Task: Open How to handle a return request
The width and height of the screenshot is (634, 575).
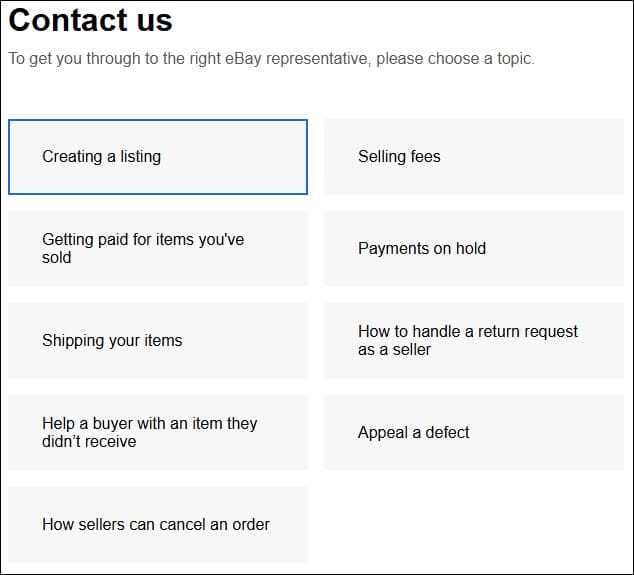Action: tap(473, 341)
